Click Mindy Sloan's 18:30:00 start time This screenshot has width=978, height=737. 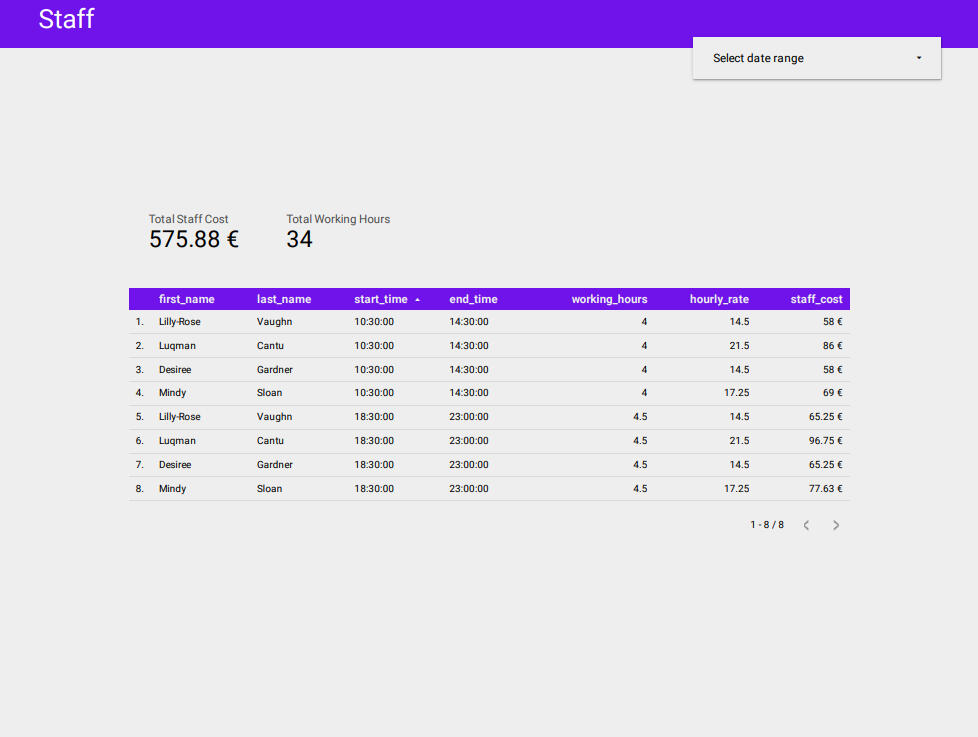(x=373, y=488)
